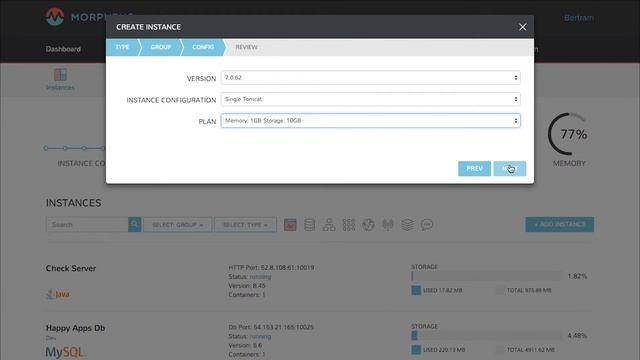This screenshot has height=360, width=640.
Task: Filter instances by stacked layers icon
Action: coord(407,224)
